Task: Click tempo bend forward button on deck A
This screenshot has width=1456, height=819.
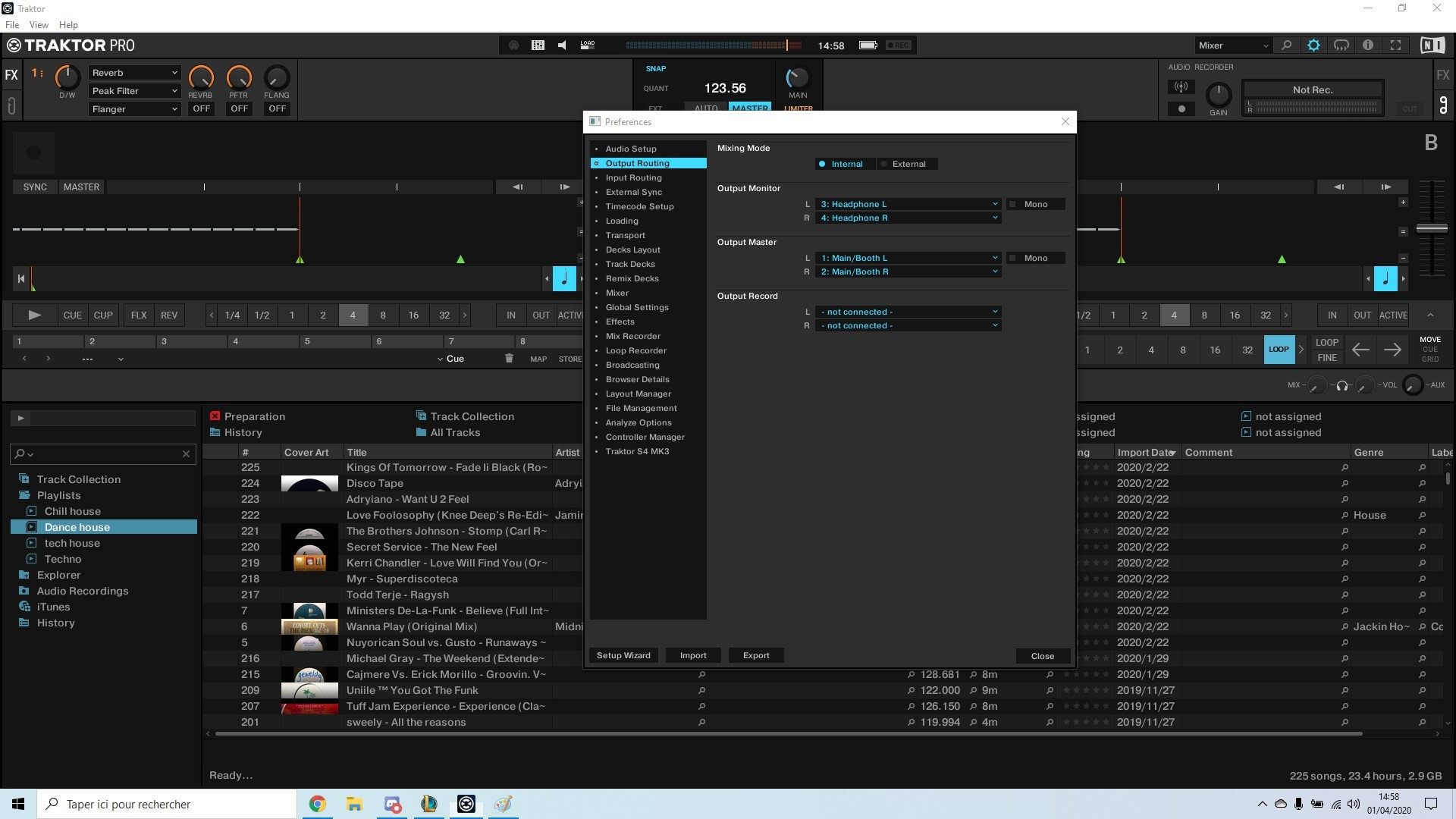Action: pyautogui.click(x=565, y=187)
